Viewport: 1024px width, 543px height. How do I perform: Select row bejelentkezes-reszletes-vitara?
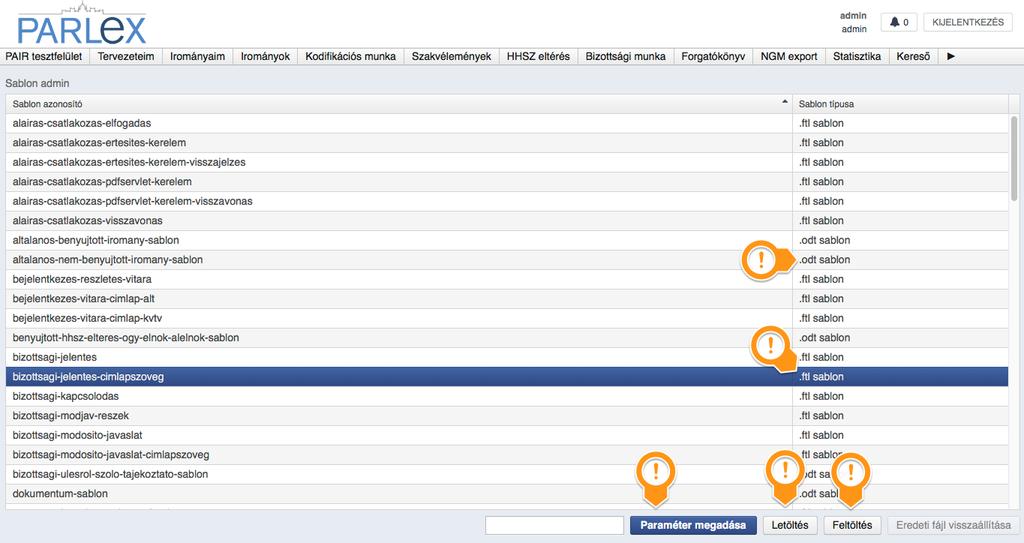click(507, 280)
